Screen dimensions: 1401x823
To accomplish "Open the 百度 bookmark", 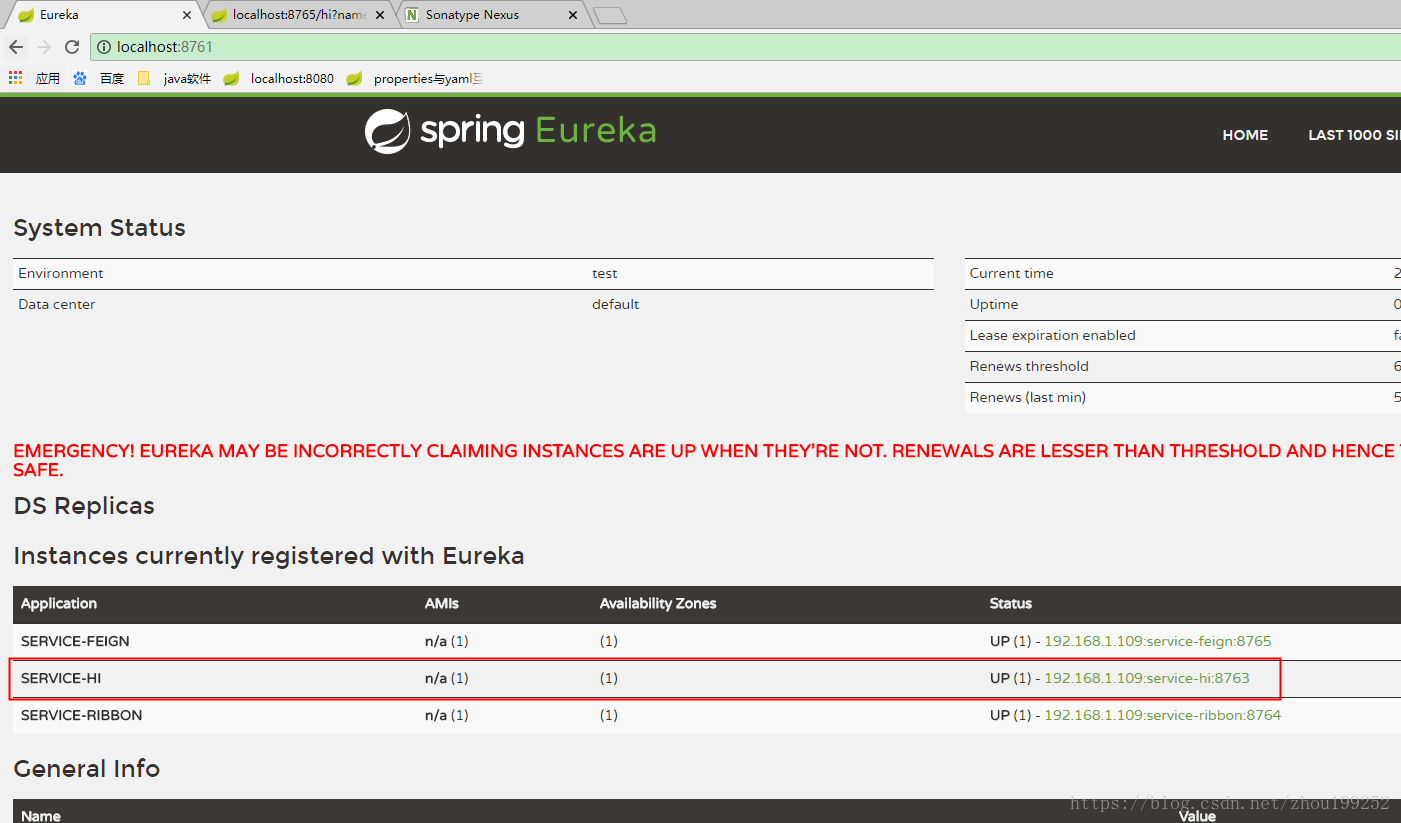I will coord(98,78).
